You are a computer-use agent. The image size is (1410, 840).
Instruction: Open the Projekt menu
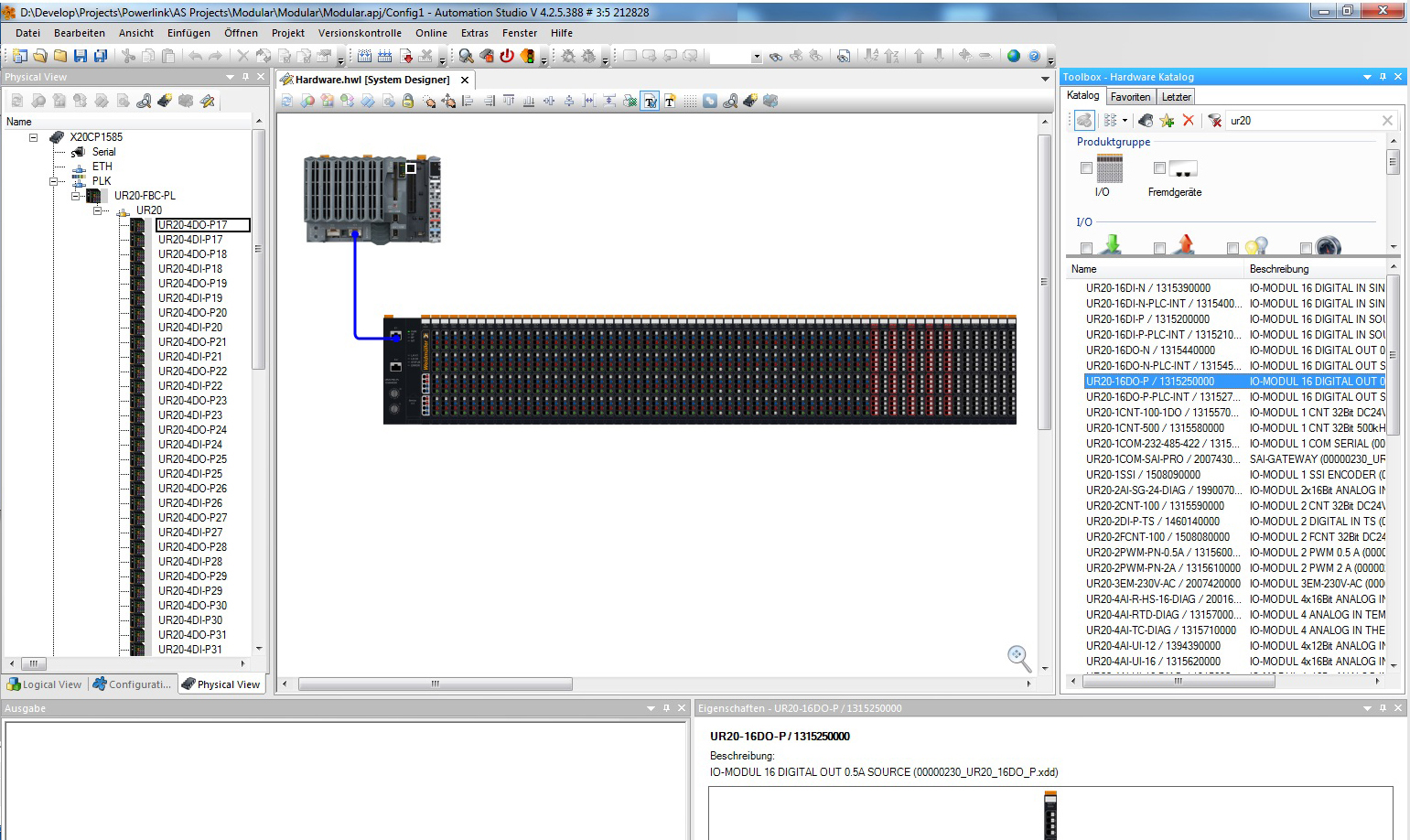coord(287,33)
